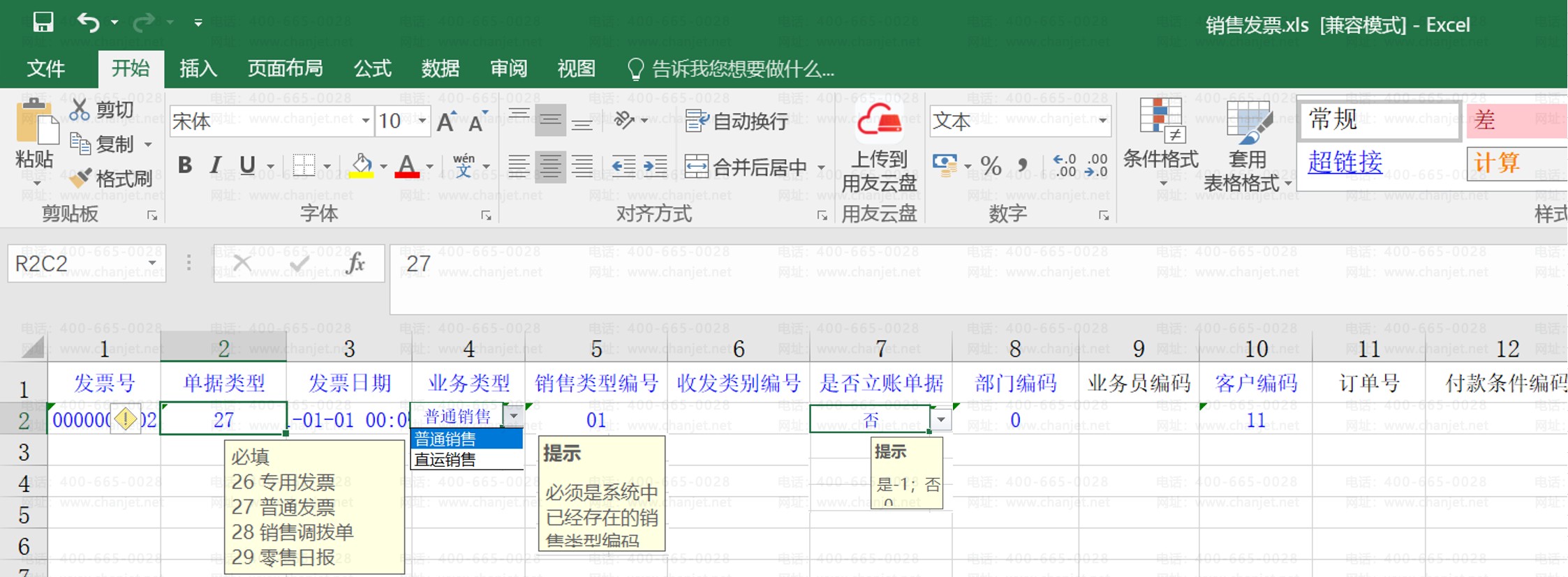Toggle Bold formatting

click(x=184, y=165)
